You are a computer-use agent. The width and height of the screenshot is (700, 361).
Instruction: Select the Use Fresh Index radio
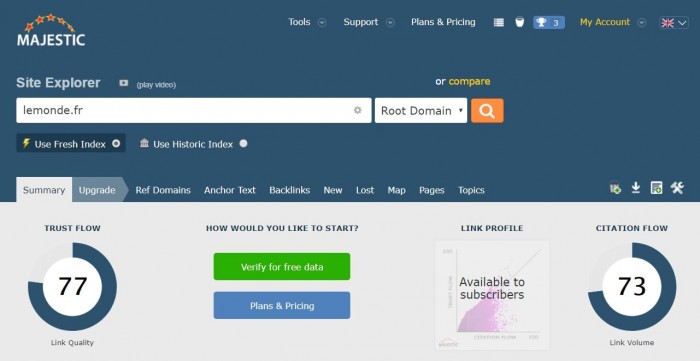click(x=116, y=144)
